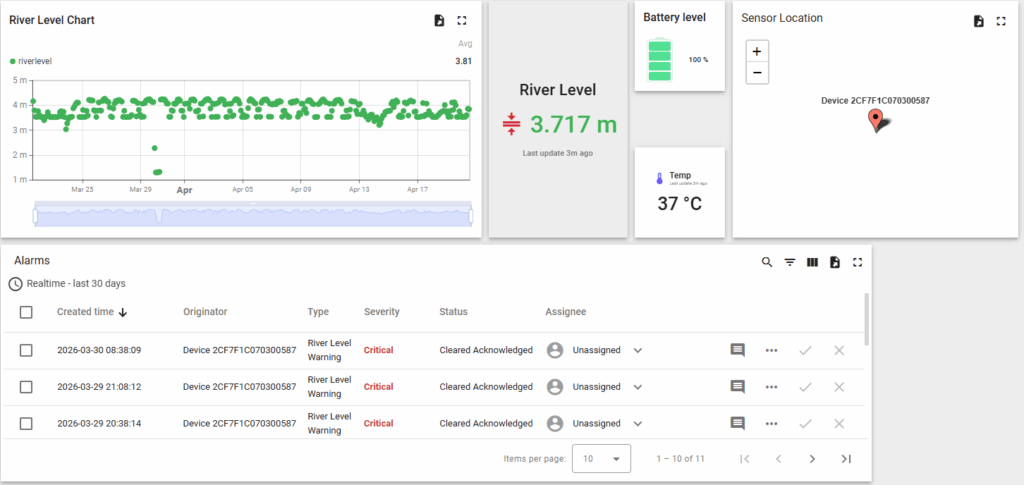Show details menu for 2026-03-29 20:38:14 alarm
This screenshot has height=485, width=1024.
pos(771,424)
